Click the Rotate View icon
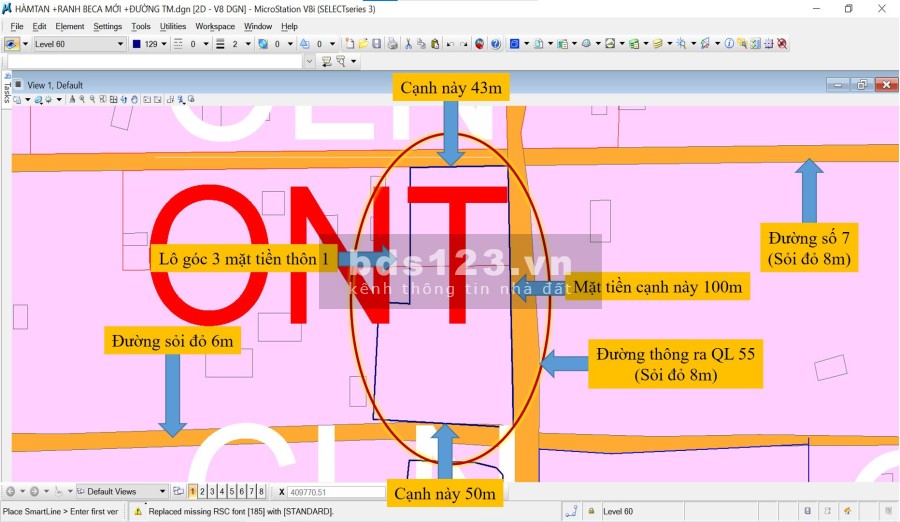Viewport: 900px width, 522px height. (124, 99)
